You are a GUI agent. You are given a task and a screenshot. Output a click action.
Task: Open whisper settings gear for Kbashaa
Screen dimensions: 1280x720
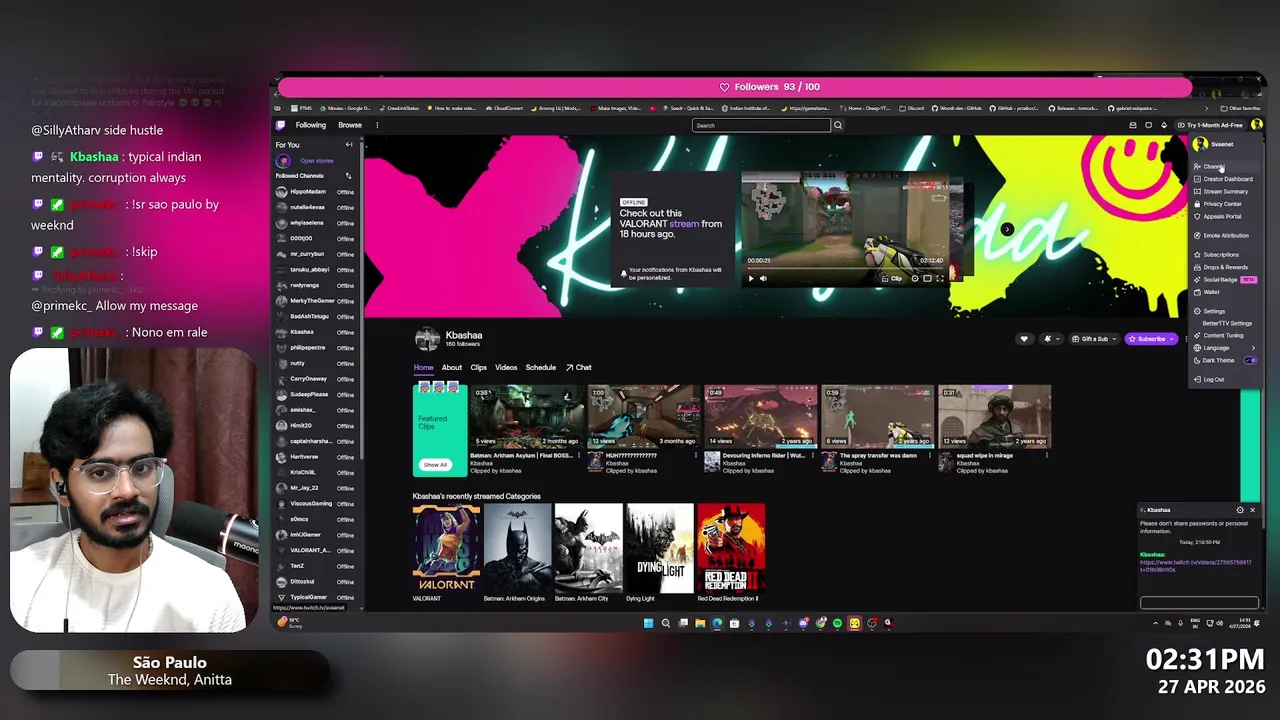(1240, 510)
